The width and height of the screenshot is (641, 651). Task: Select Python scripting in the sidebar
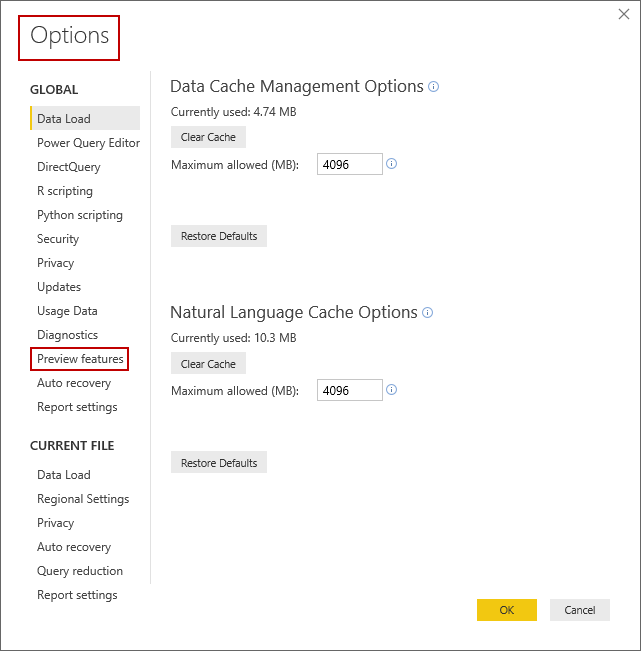point(80,215)
